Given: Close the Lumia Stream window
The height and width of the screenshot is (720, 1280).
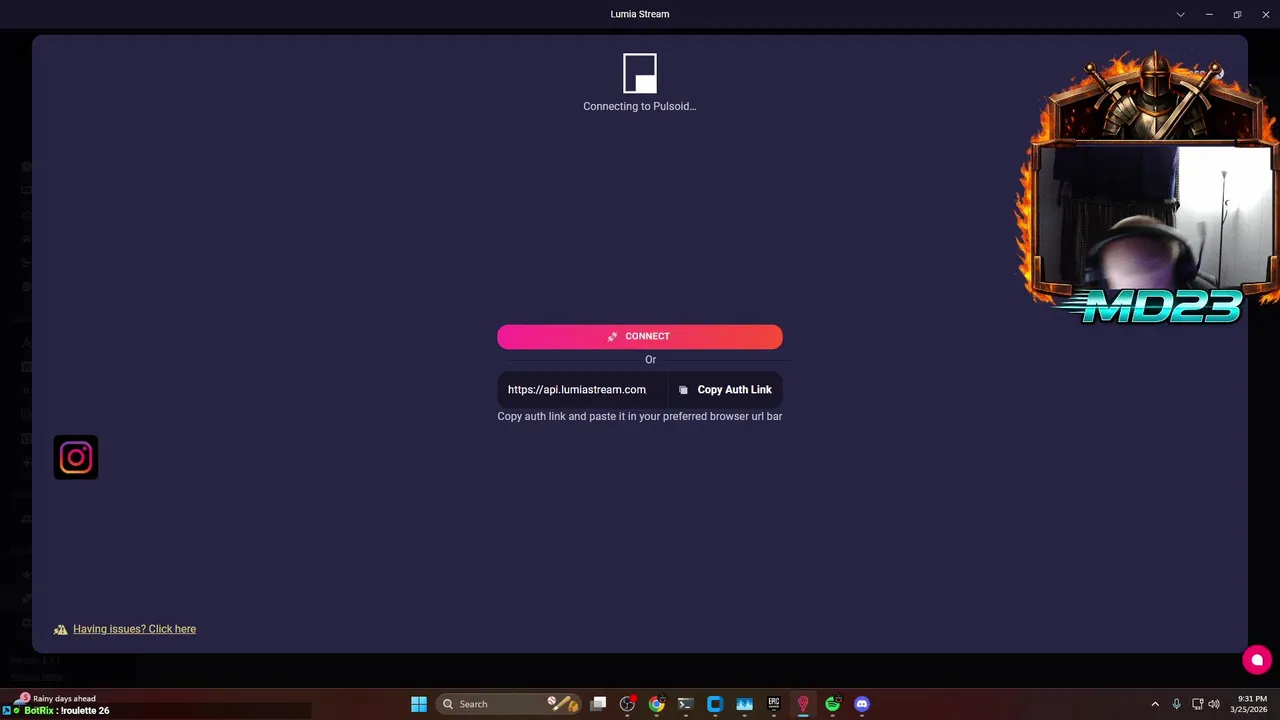Looking at the screenshot, I should tap(1265, 14).
